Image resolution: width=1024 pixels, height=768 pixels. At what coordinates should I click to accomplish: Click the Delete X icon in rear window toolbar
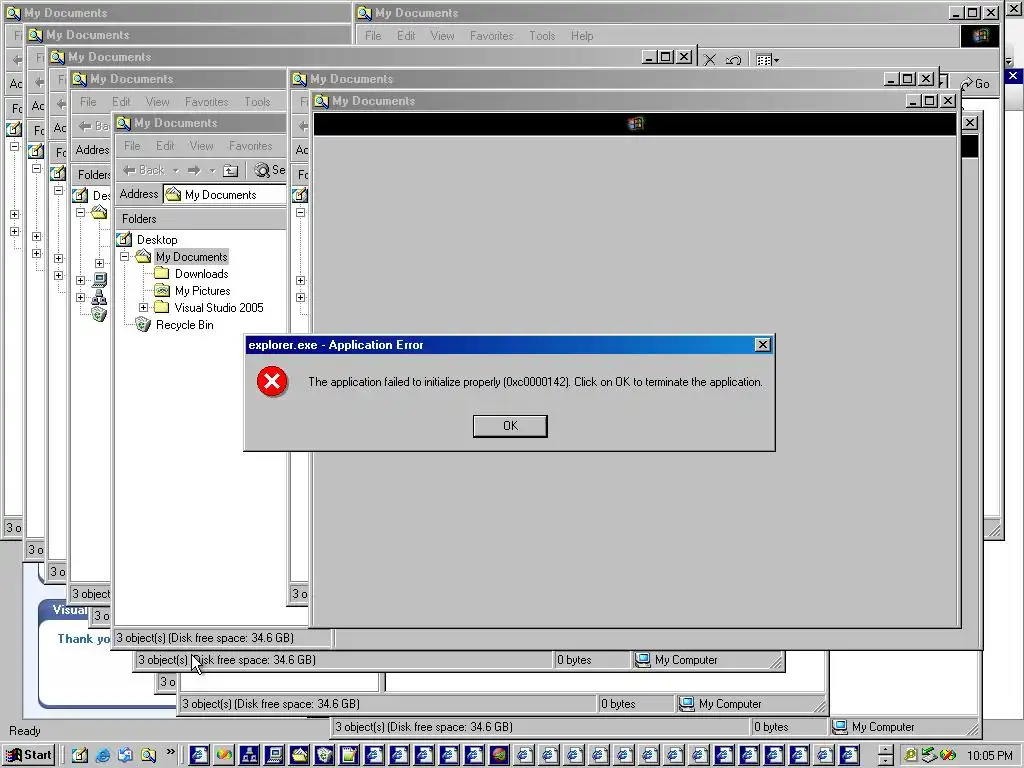710,60
